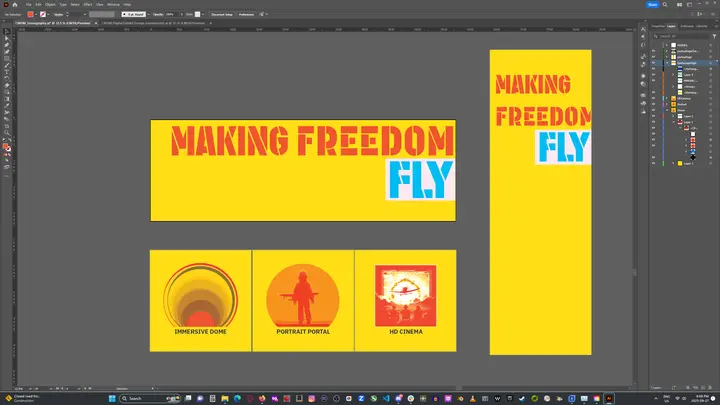Collapse the highlighted selected layer's arrow
The height and width of the screenshot is (405, 720).
(x=667, y=63)
